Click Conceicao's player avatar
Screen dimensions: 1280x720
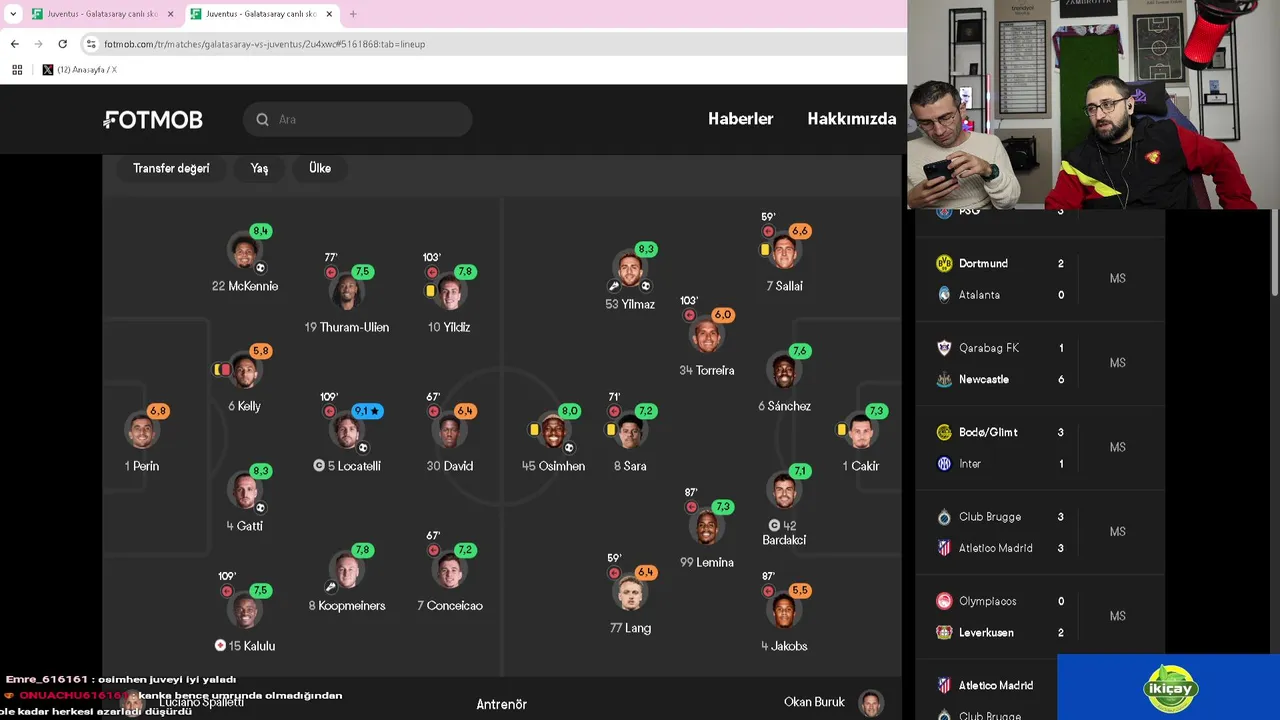point(450,571)
